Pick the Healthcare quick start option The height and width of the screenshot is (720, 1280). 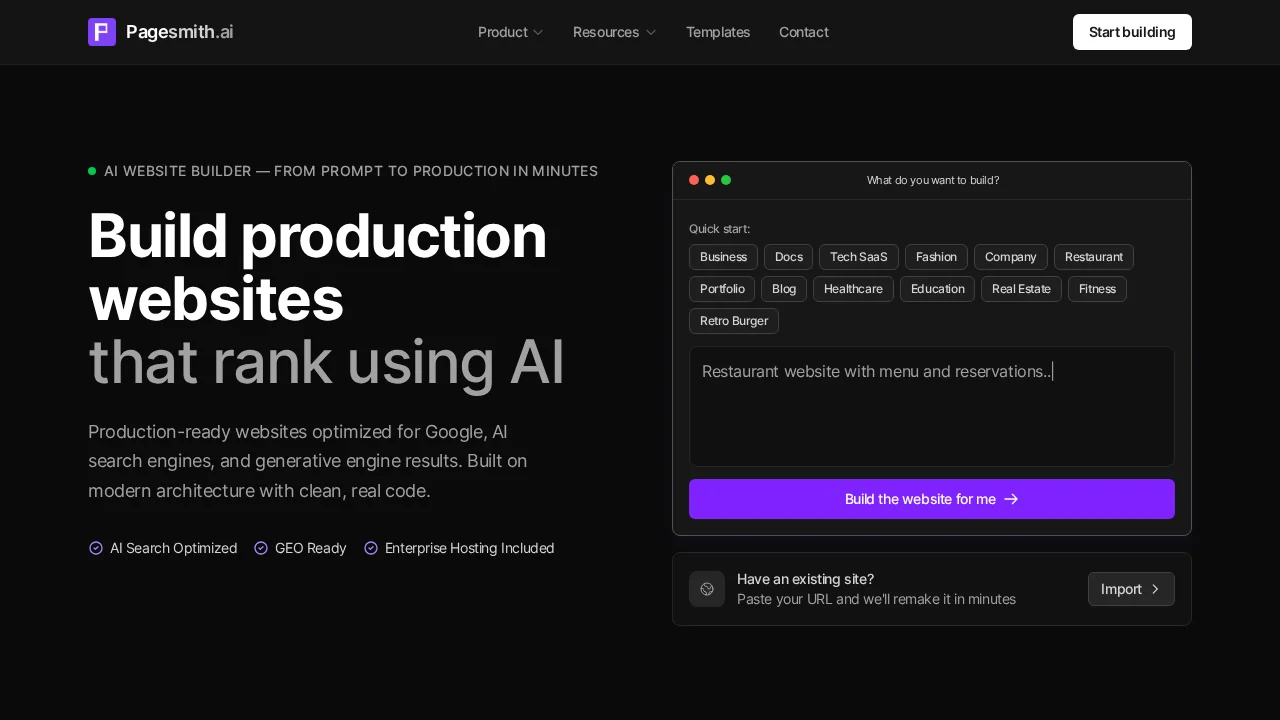[853, 289]
